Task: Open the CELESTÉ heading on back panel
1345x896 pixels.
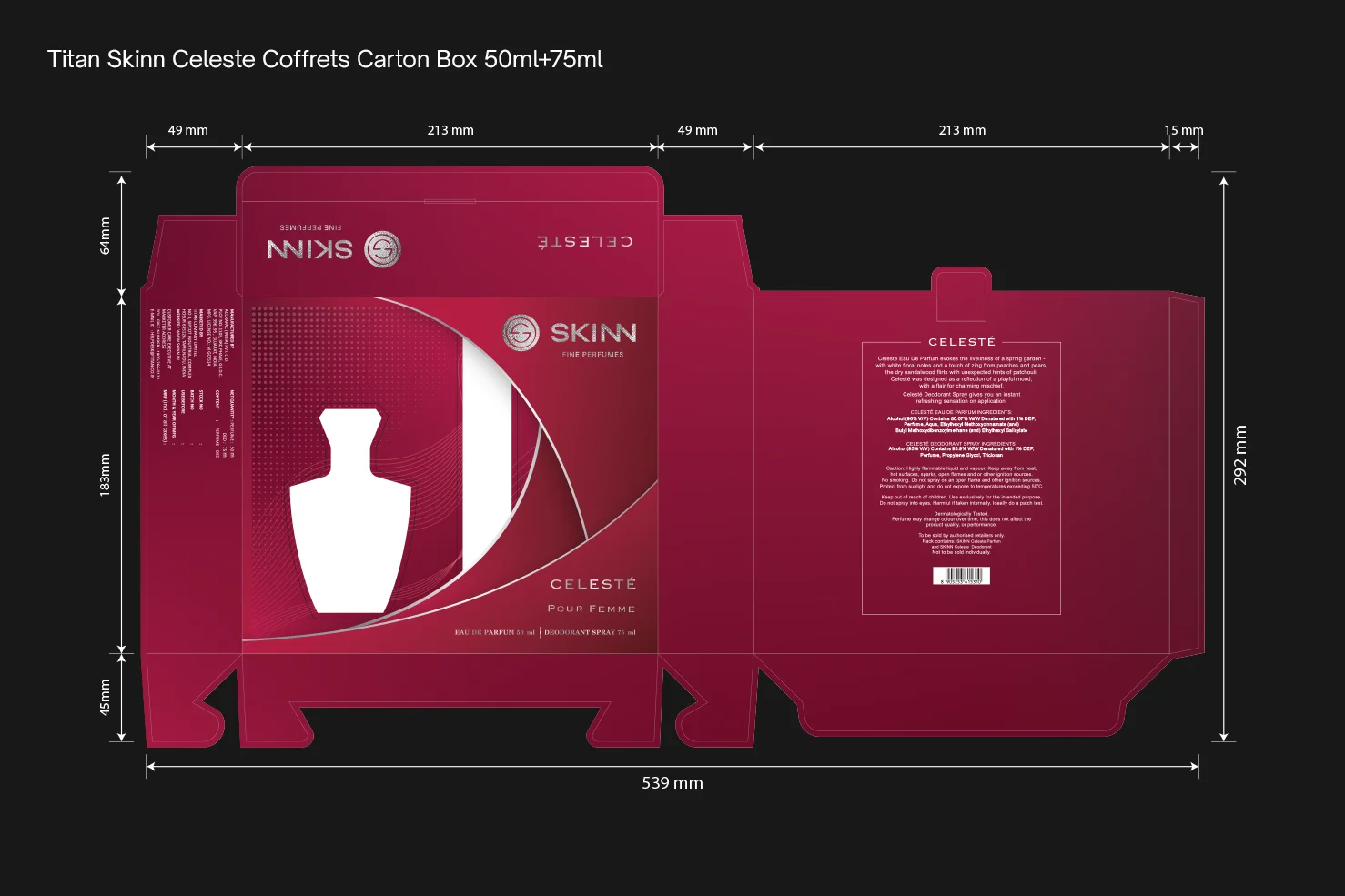Action: tap(962, 342)
